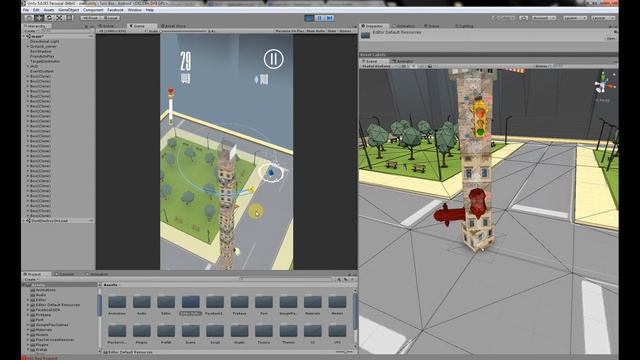The image size is (640, 360).
Task: Open the Layout dropdown
Action: [x=602, y=18]
